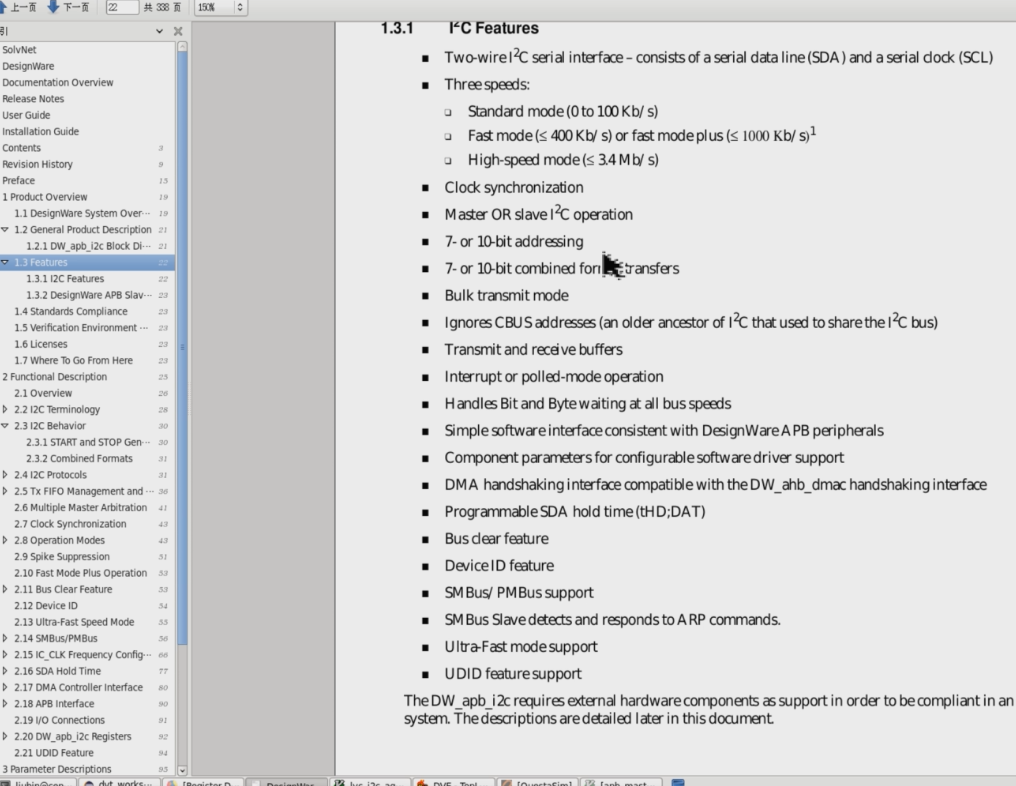Open 1.1 DesignWare System Overview entry

click(x=82, y=213)
